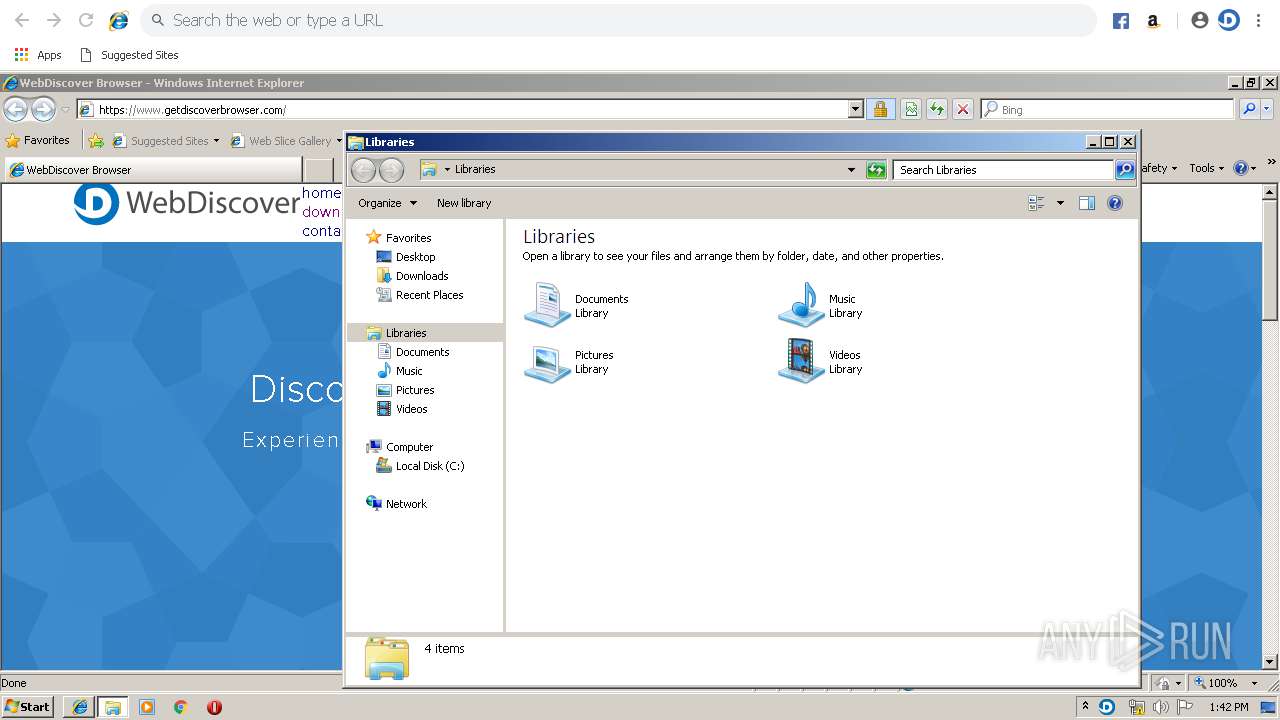Expand the view options dropdown arrow
This screenshot has height=720, width=1280.
1060,203
